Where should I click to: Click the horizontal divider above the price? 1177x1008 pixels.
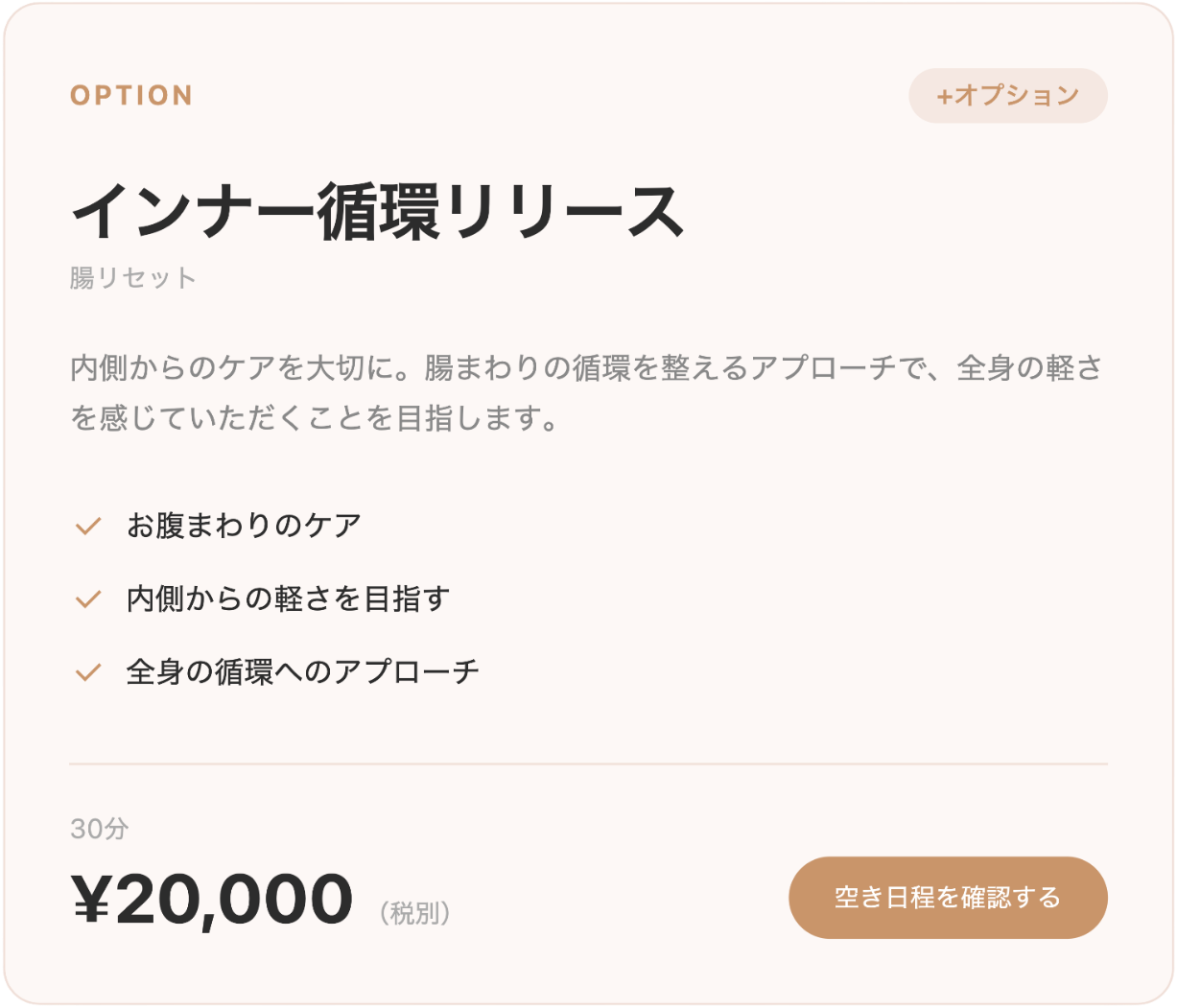click(588, 764)
